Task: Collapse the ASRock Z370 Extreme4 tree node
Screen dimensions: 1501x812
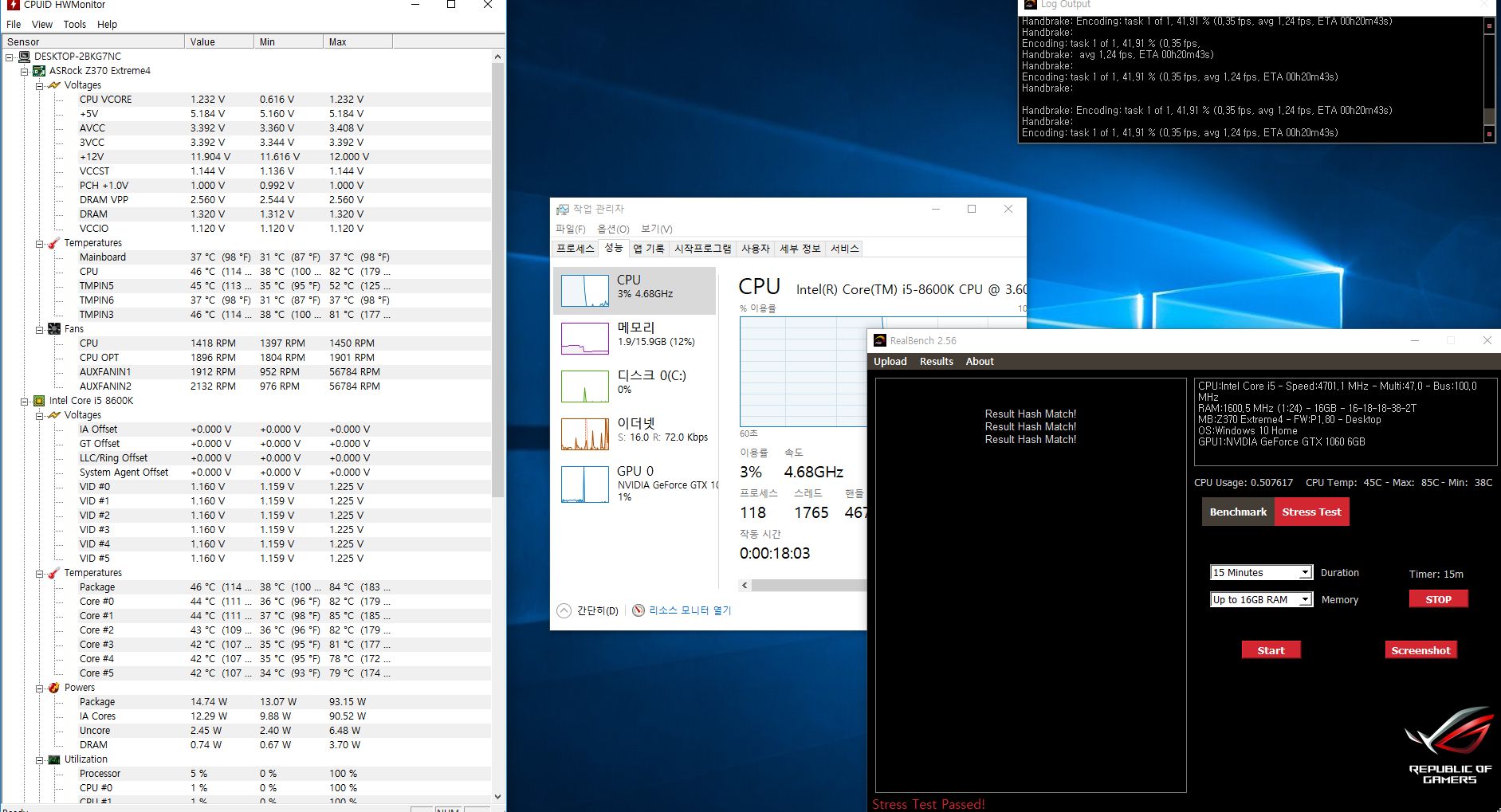Action: 25,72
